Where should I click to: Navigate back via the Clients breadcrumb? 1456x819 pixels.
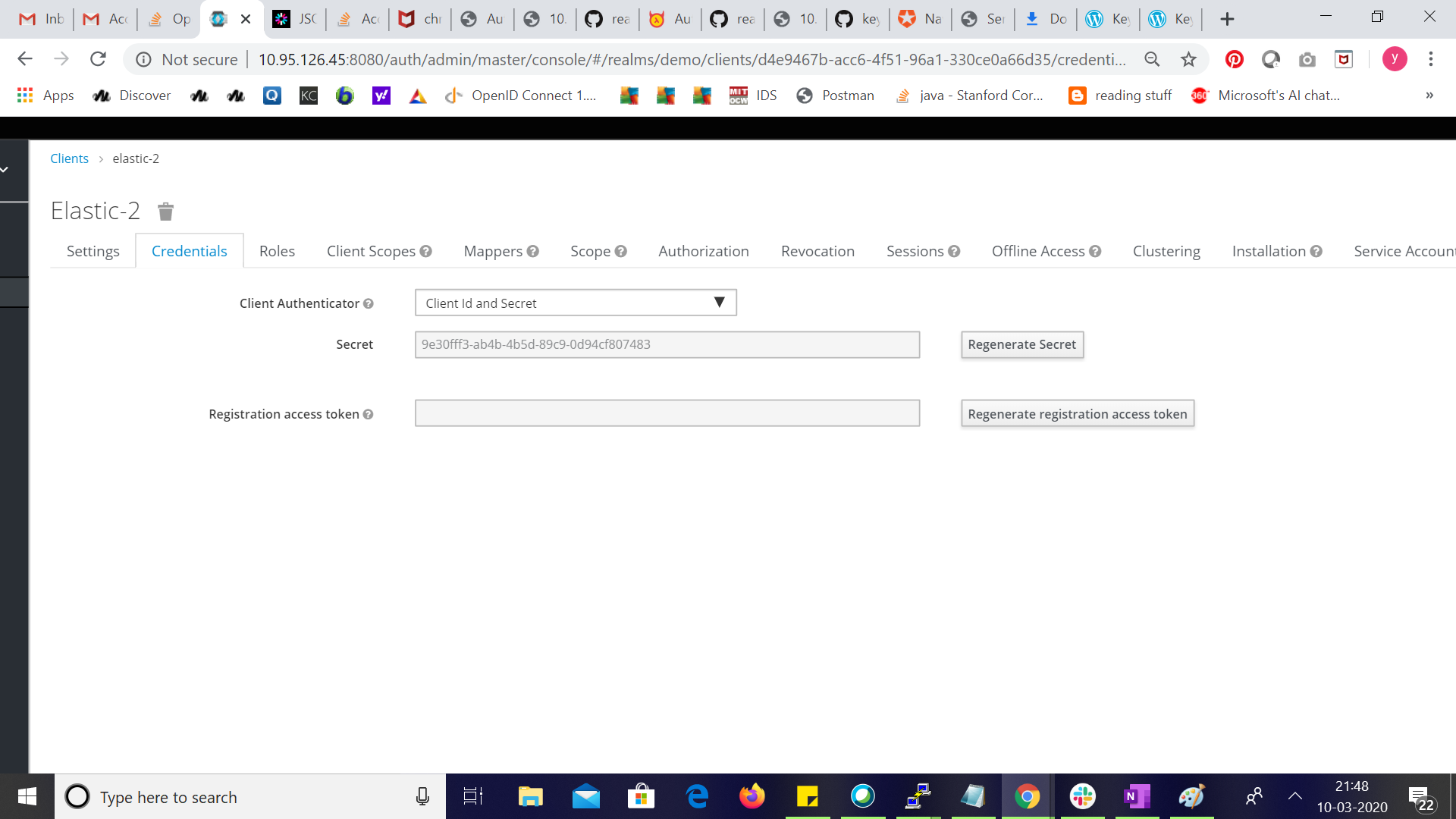click(x=69, y=158)
